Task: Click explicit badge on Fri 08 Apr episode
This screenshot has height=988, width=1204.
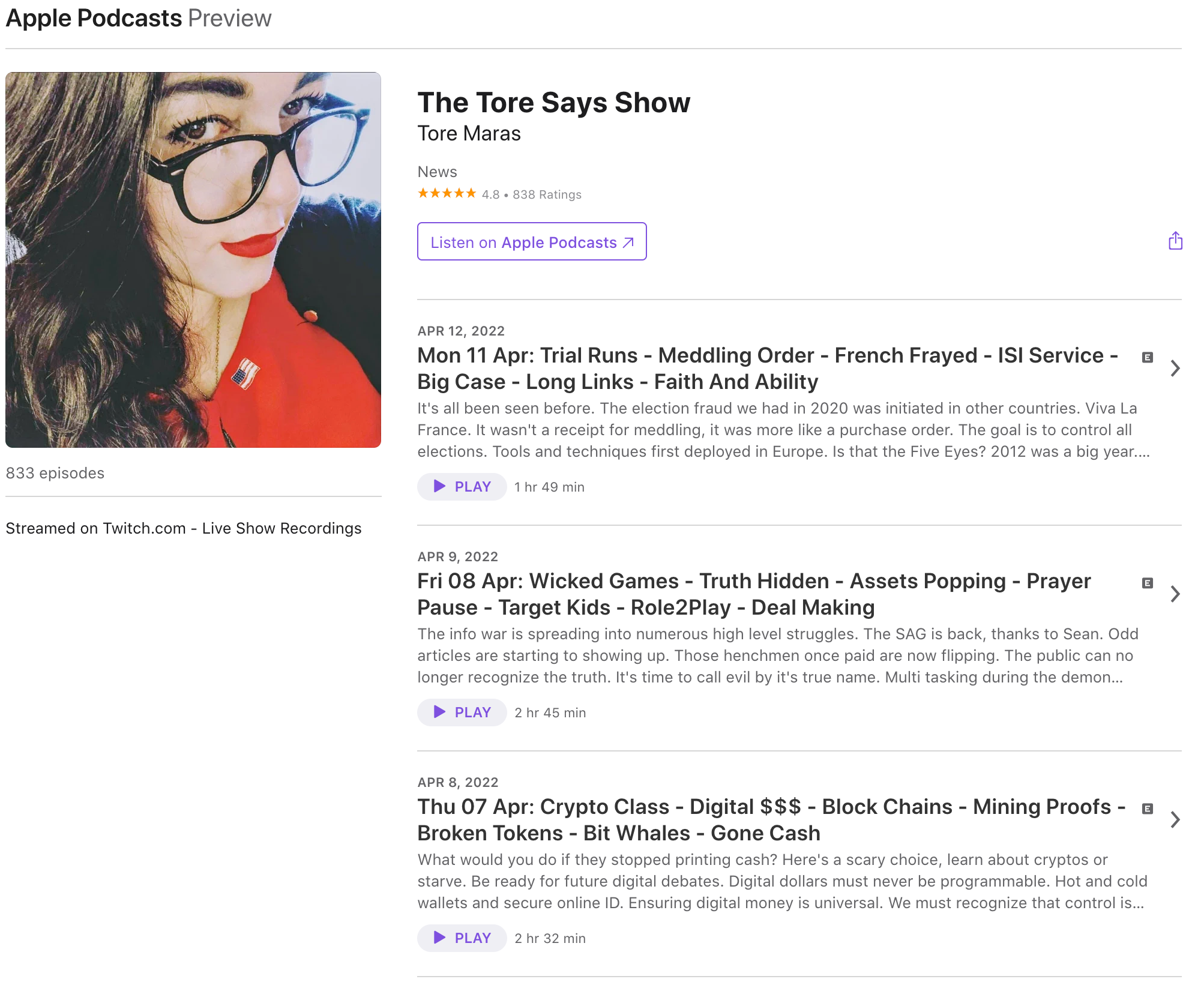Action: click(x=1147, y=583)
